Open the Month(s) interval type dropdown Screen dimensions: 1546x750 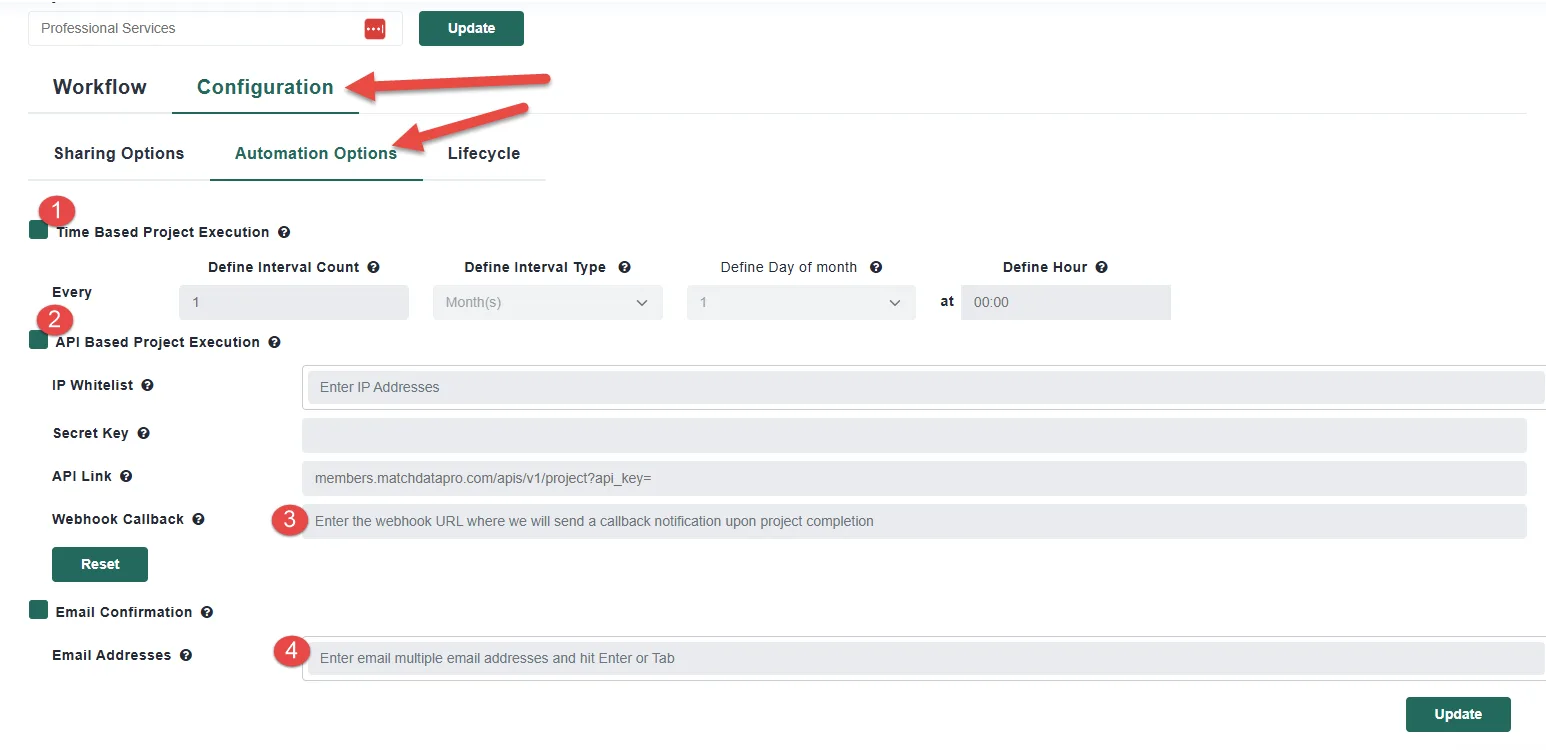[547, 303]
